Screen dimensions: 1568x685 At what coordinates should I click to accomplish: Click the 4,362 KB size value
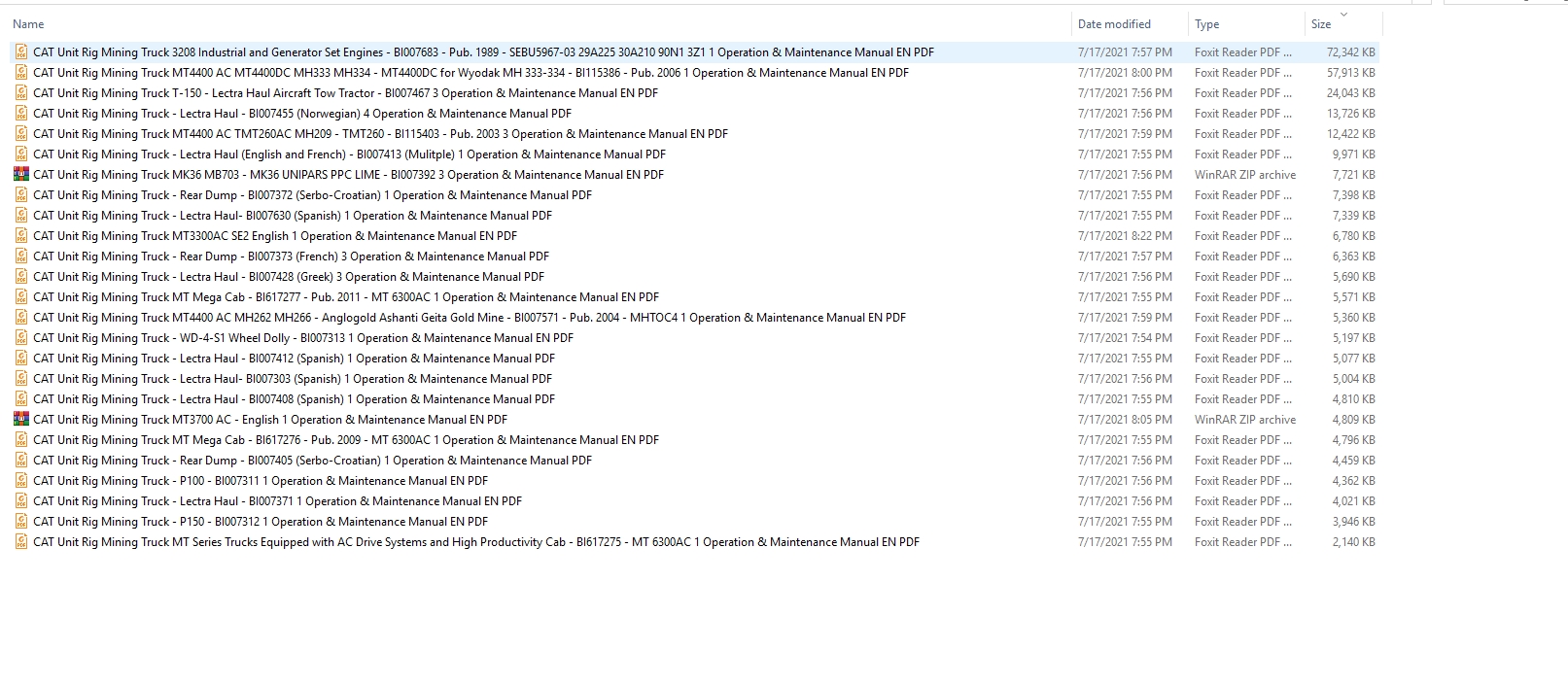point(1354,481)
